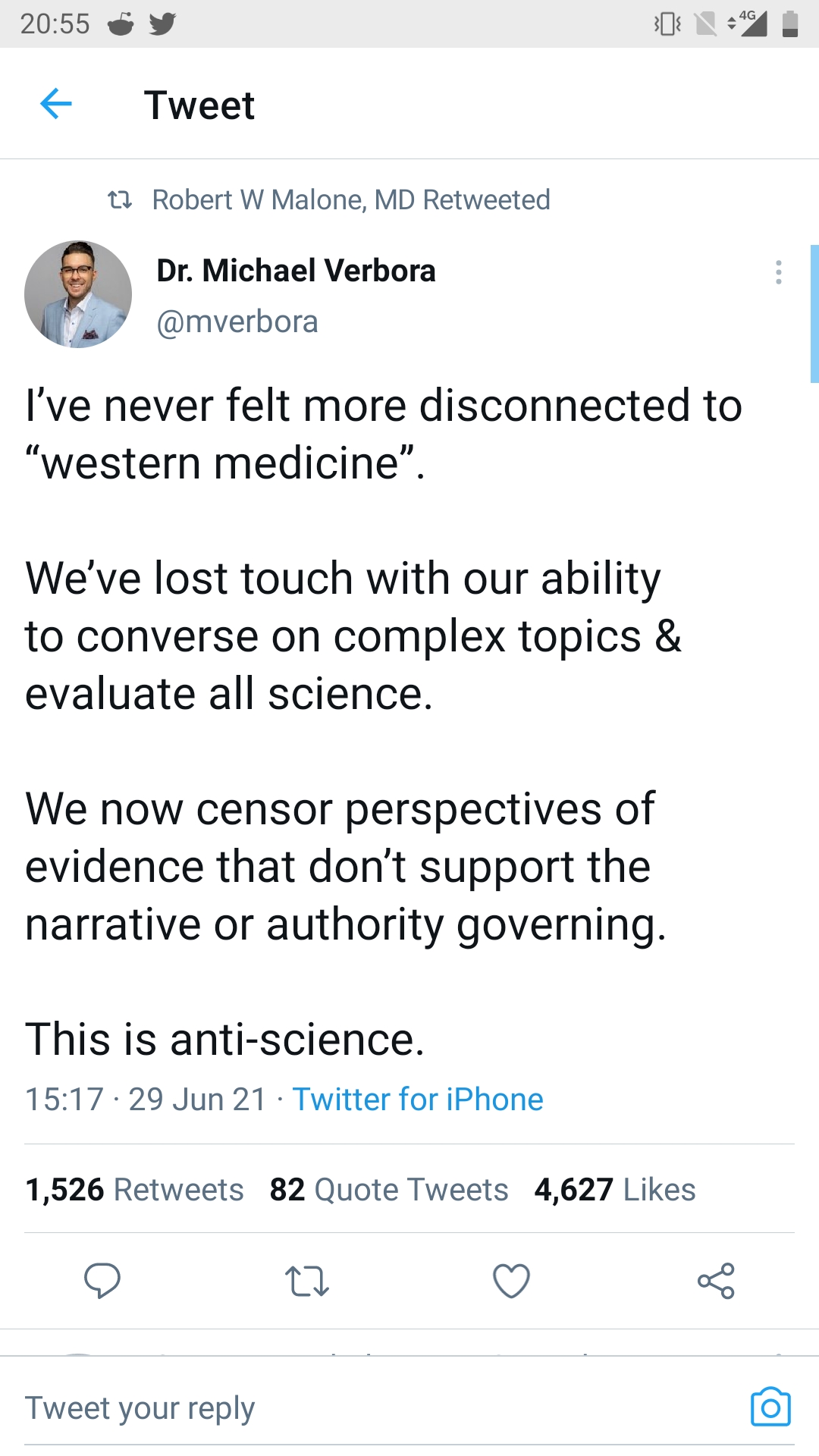Screen dimensions: 819x1456
Task: Tap the reply speech bubble icon
Action: [x=102, y=1281]
